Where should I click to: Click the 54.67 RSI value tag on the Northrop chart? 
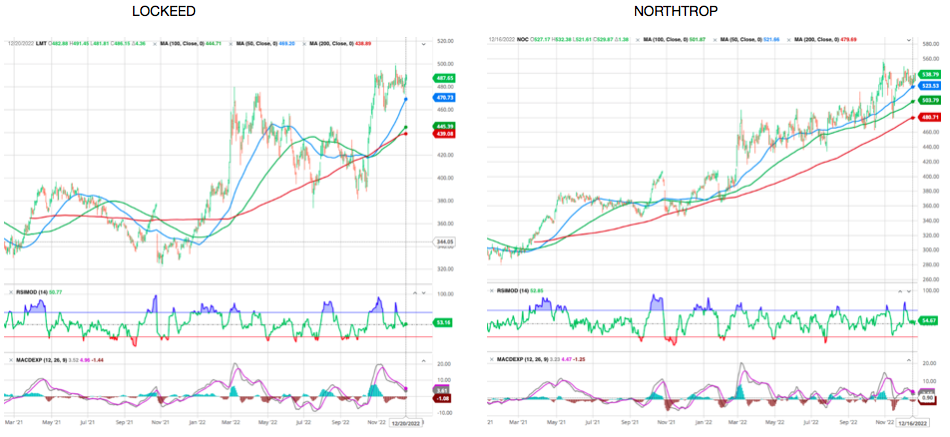point(929,320)
